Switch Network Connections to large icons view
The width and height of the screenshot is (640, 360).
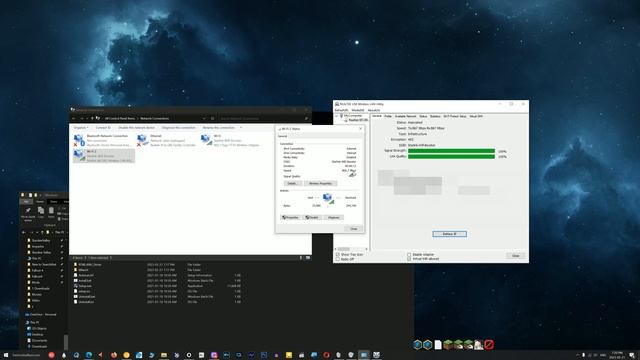[308, 258]
